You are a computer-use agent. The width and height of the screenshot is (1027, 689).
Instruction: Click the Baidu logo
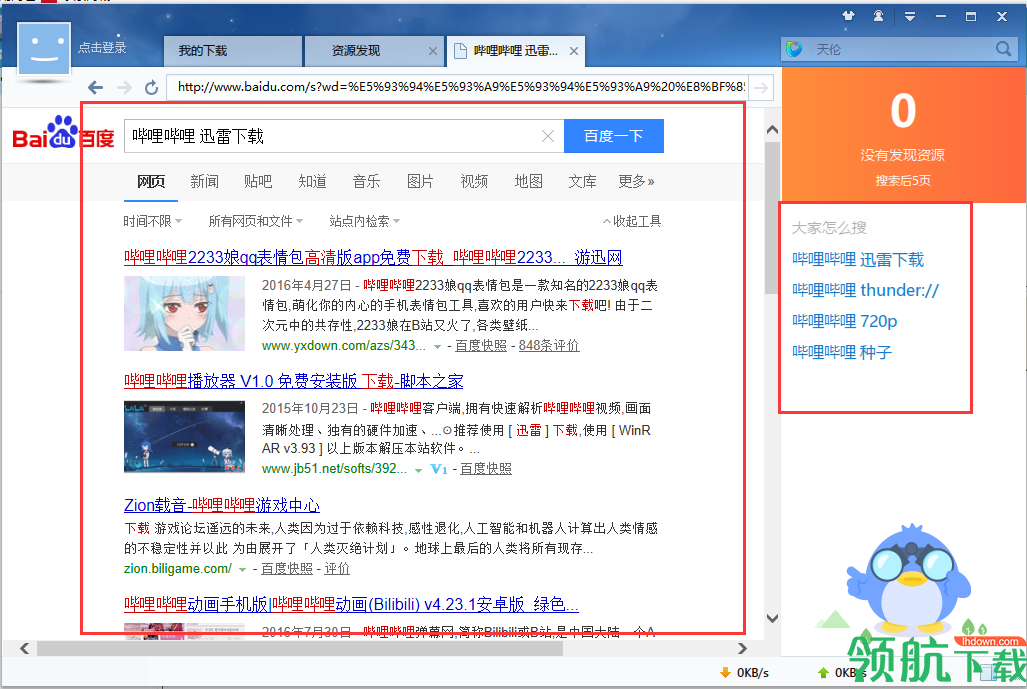(63, 133)
